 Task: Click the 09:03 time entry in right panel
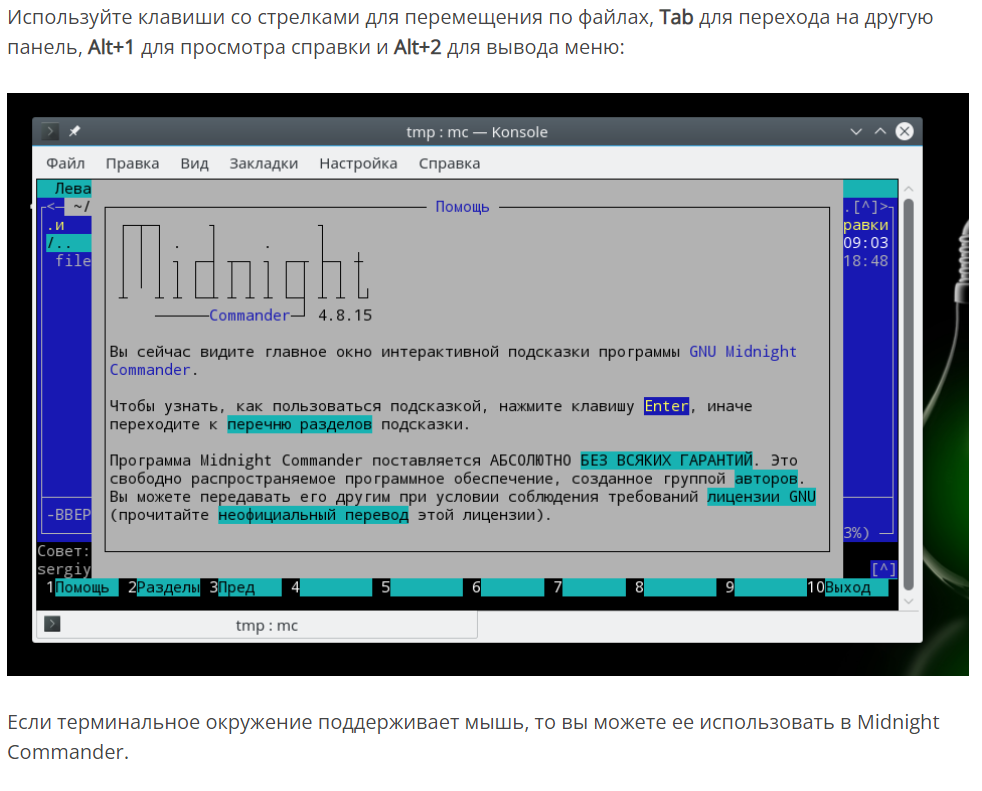point(866,243)
